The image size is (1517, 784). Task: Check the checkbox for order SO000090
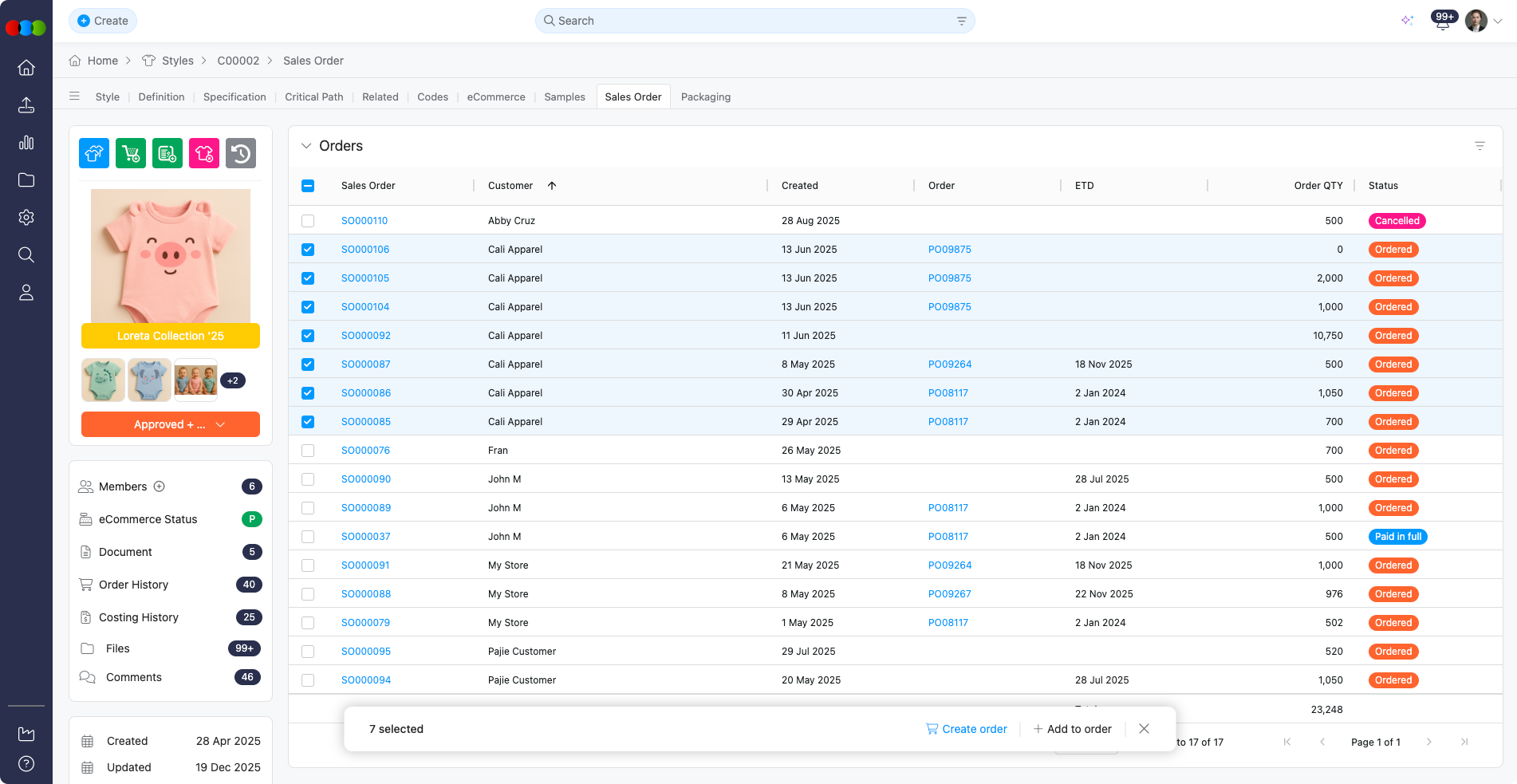point(308,479)
